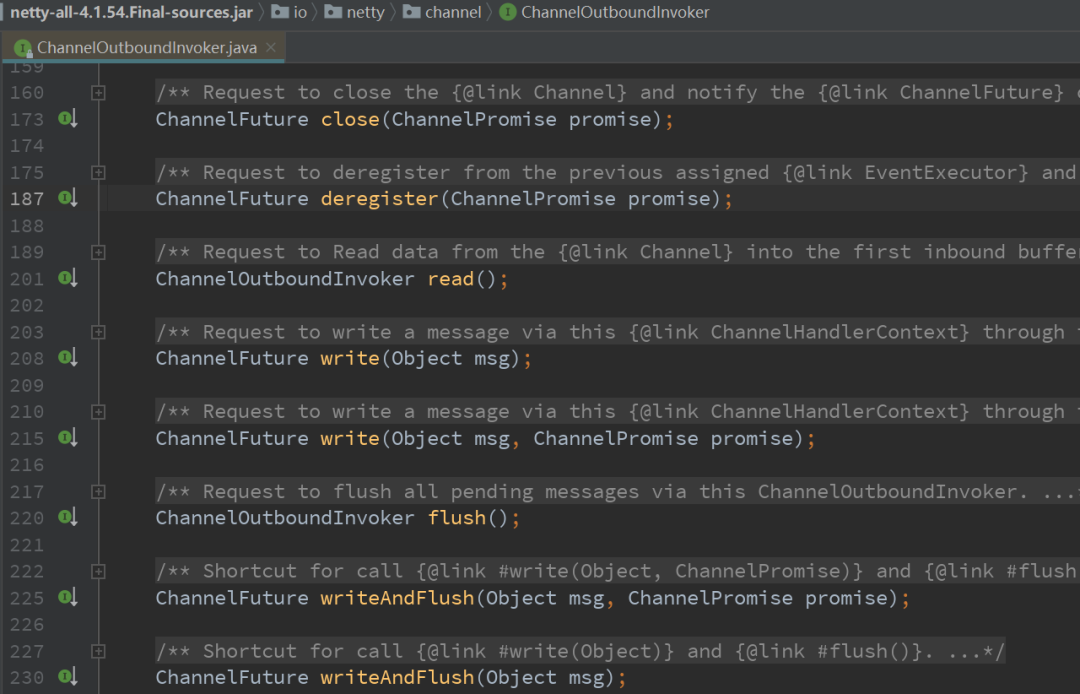Click ChannelOutboundInvoker return type on line 220

pyautogui.click(x=285, y=518)
